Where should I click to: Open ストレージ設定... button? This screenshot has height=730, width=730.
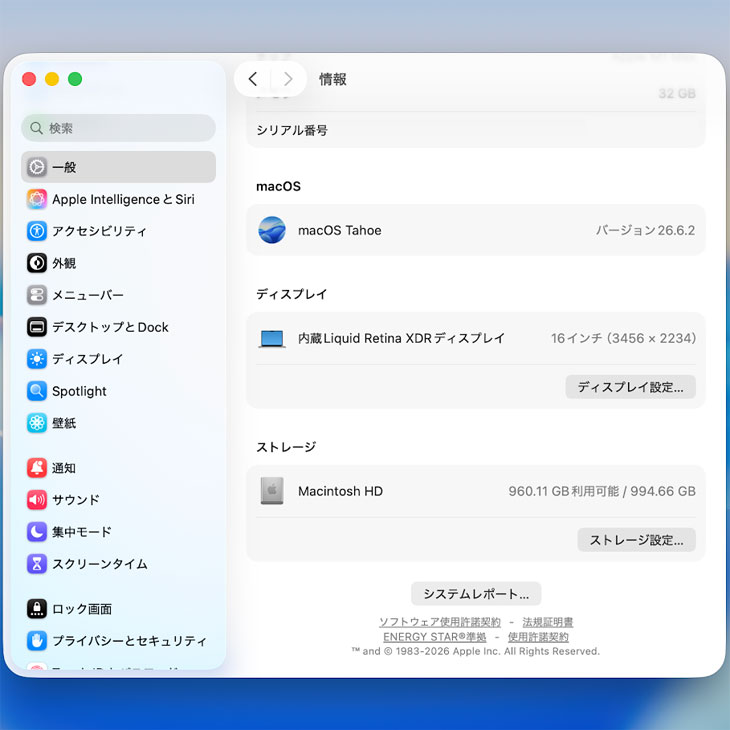click(636, 540)
